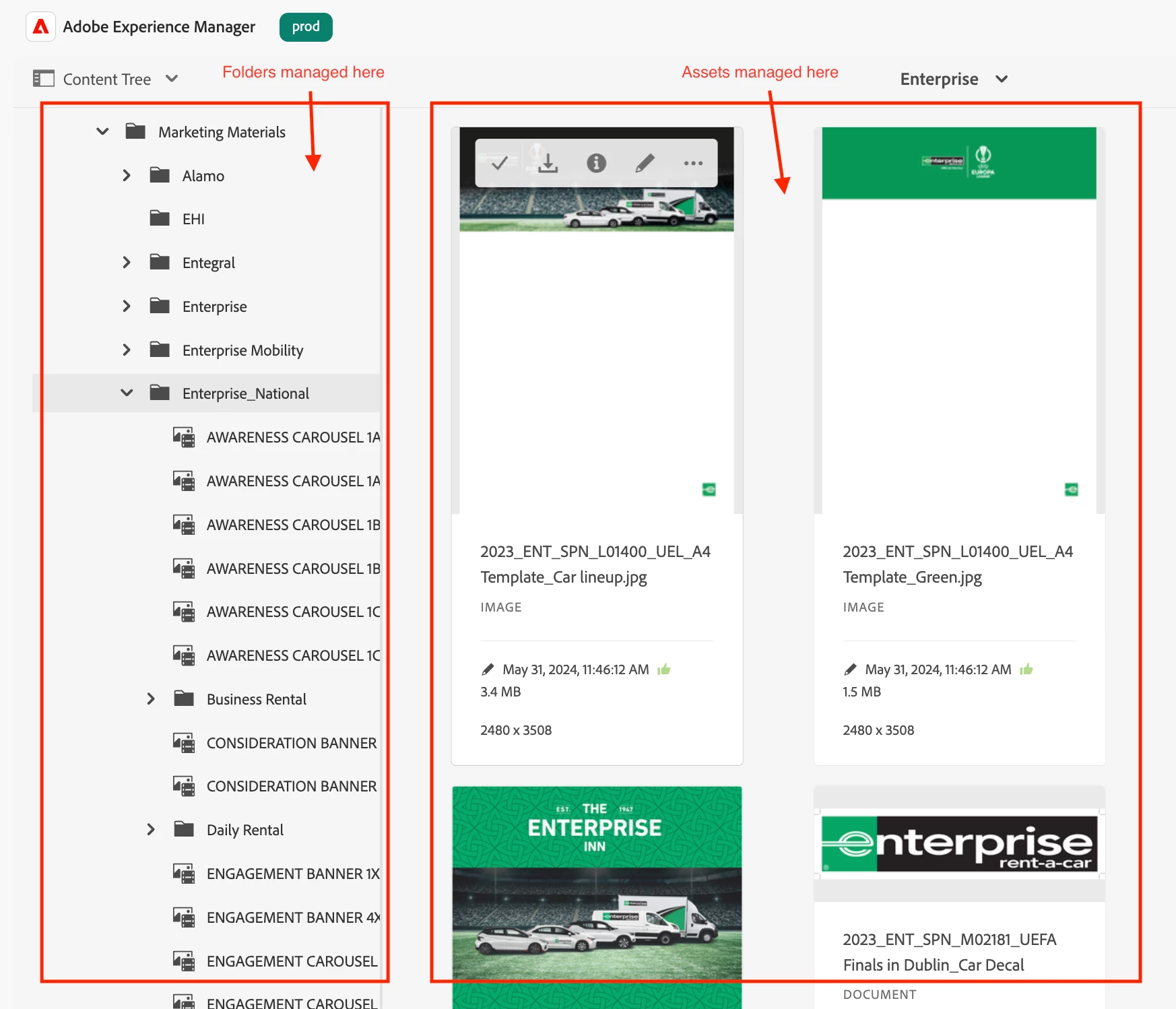This screenshot has width=1176, height=1009.
Task: Click Template_Car lineup.jpg title
Action: point(595,564)
